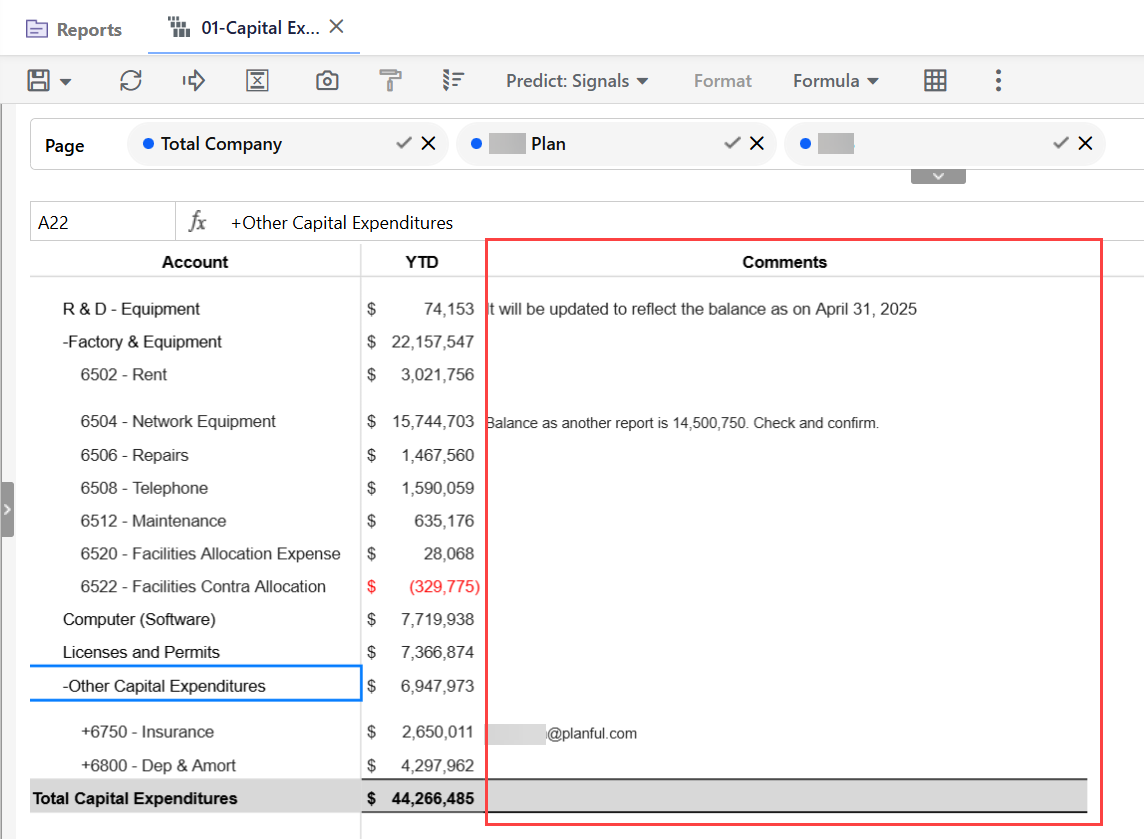Viewport: 1144px width, 839px height.
Task: Click the Account column header
Action: [x=195, y=262]
